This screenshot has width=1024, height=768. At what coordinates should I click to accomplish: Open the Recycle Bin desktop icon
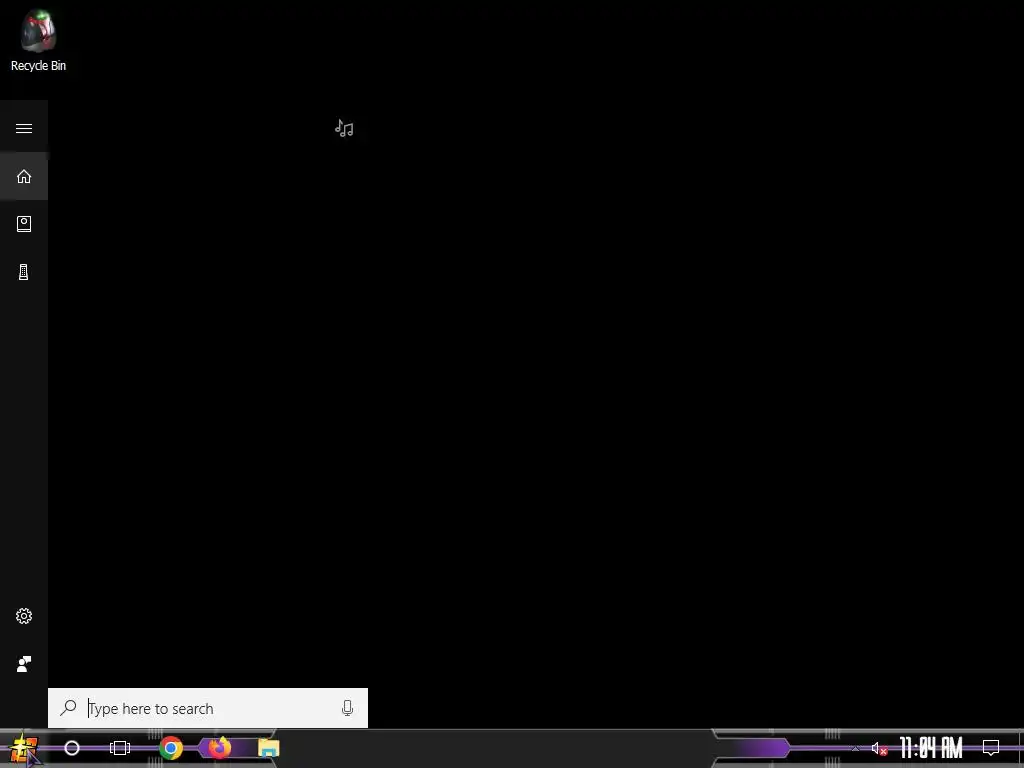[38, 40]
